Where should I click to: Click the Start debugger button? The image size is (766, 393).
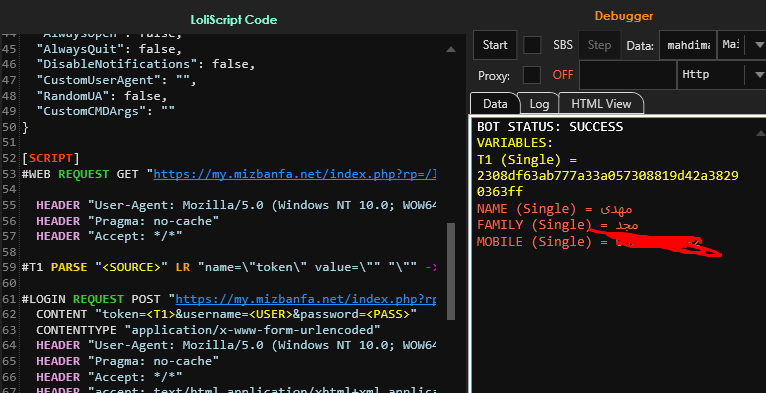495,45
